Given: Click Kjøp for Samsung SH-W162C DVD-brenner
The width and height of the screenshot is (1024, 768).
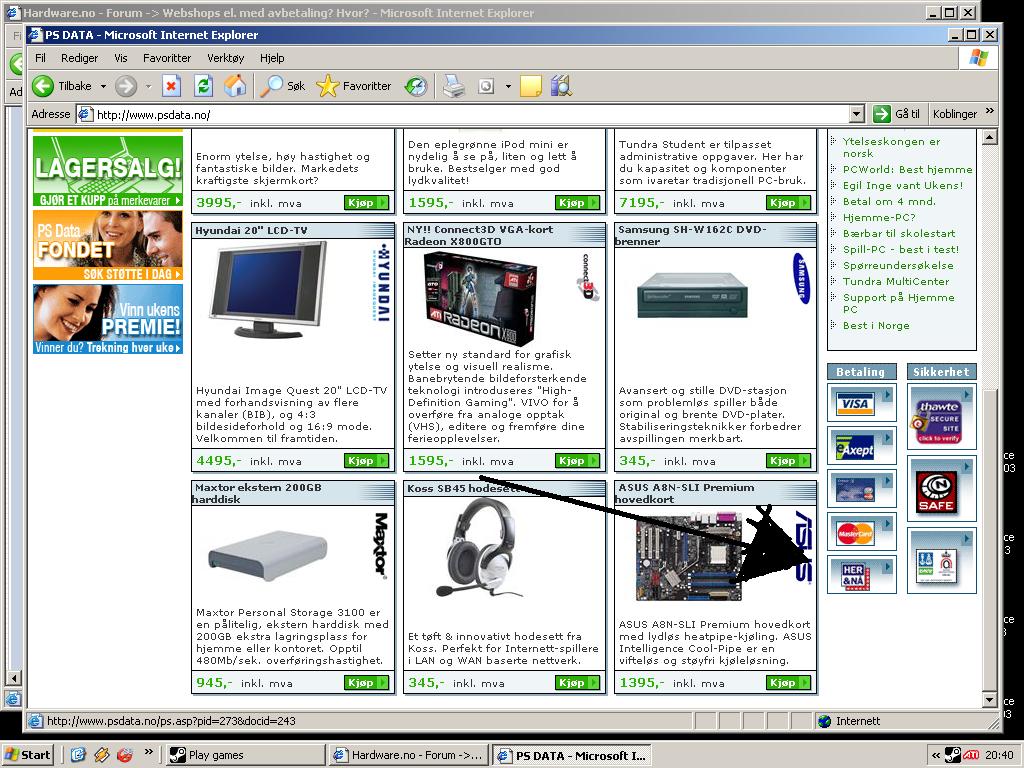Looking at the screenshot, I should [788, 461].
